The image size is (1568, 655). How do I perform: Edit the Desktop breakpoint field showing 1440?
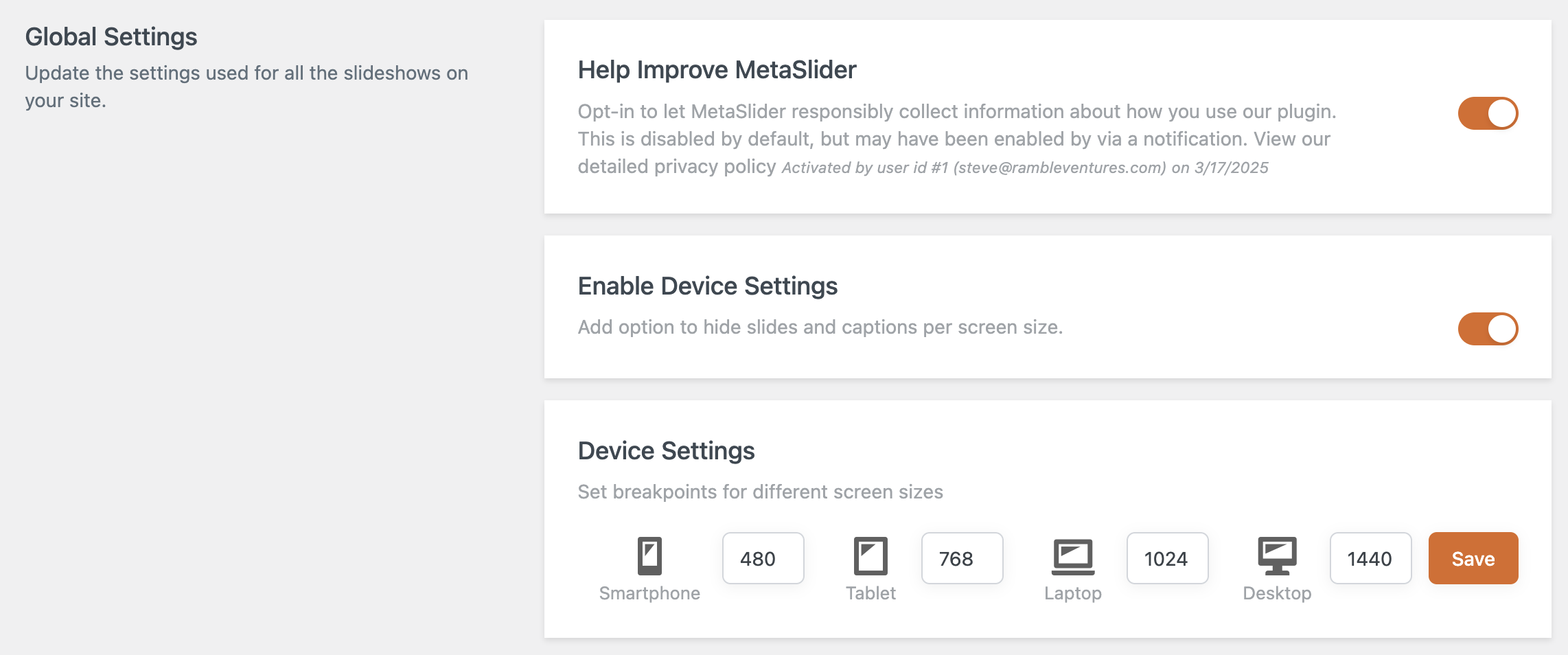(1370, 558)
